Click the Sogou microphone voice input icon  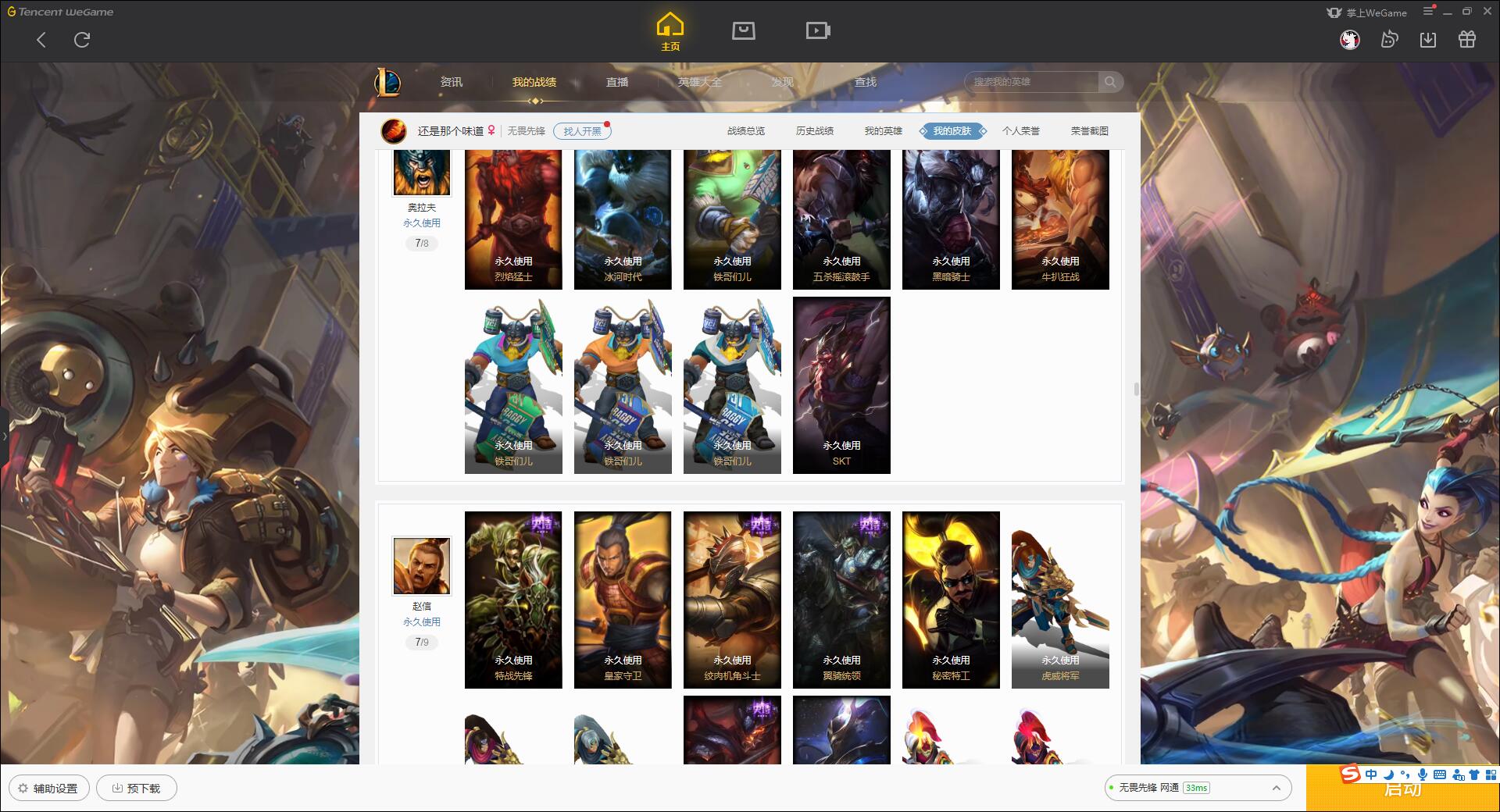tap(1423, 775)
